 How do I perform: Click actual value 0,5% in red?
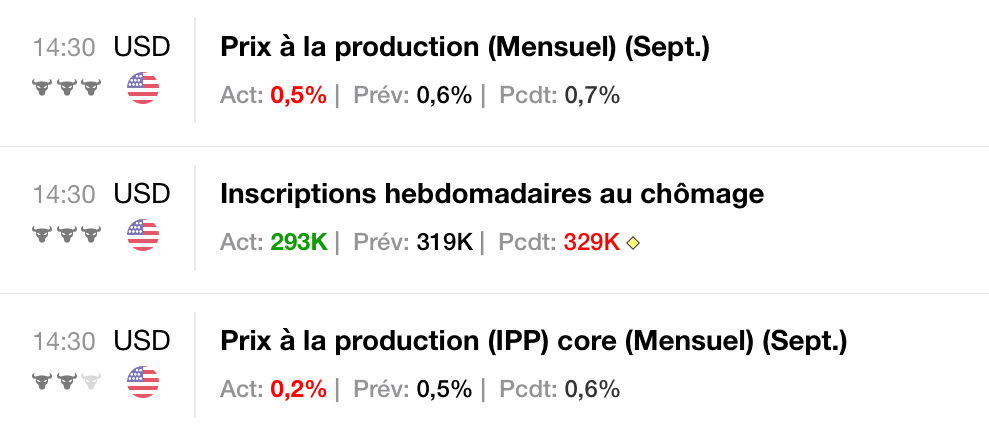click(298, 96)
